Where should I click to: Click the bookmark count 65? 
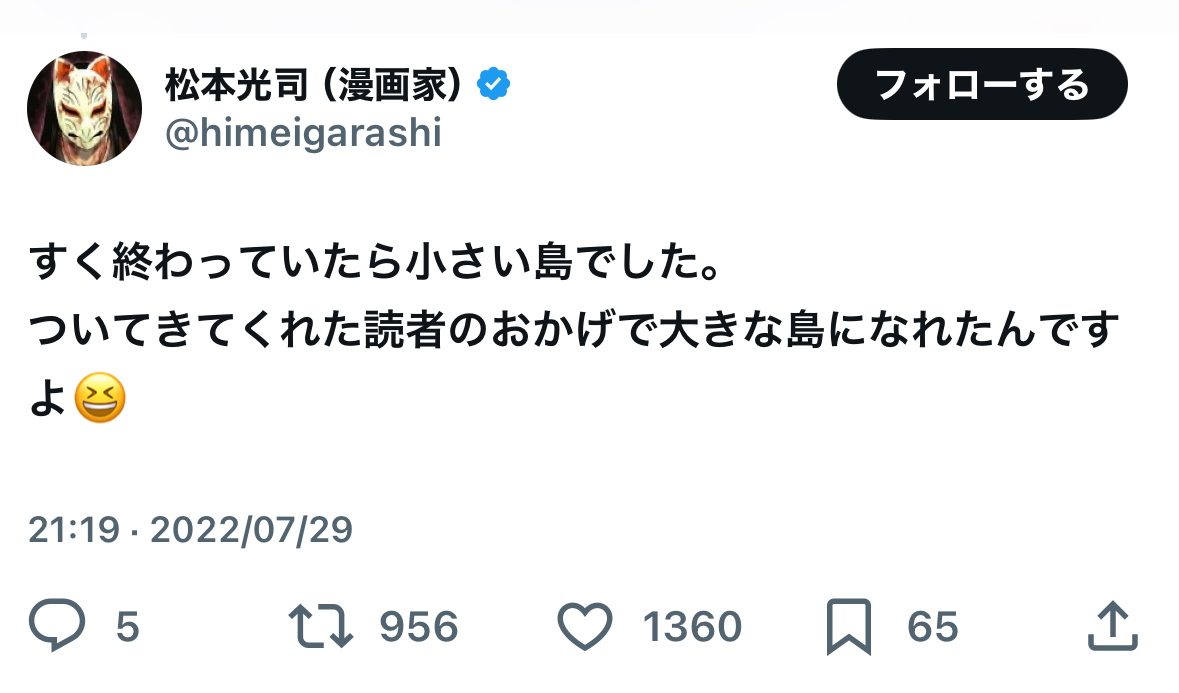click(x=932, y=628)
